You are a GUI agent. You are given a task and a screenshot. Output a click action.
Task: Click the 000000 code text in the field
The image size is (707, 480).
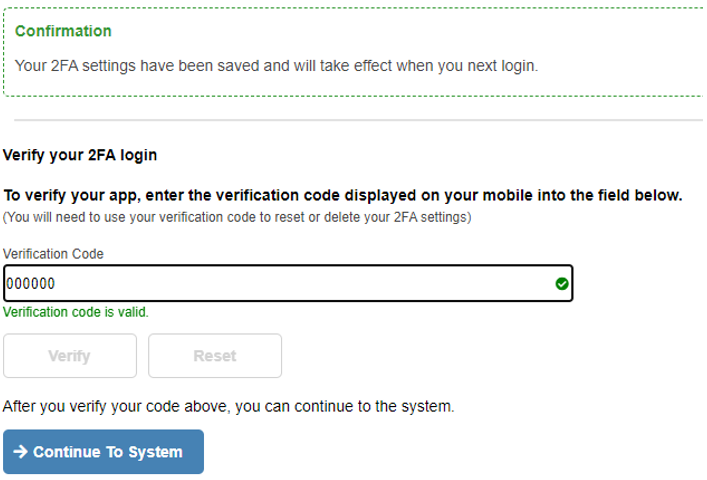[31, 283]
